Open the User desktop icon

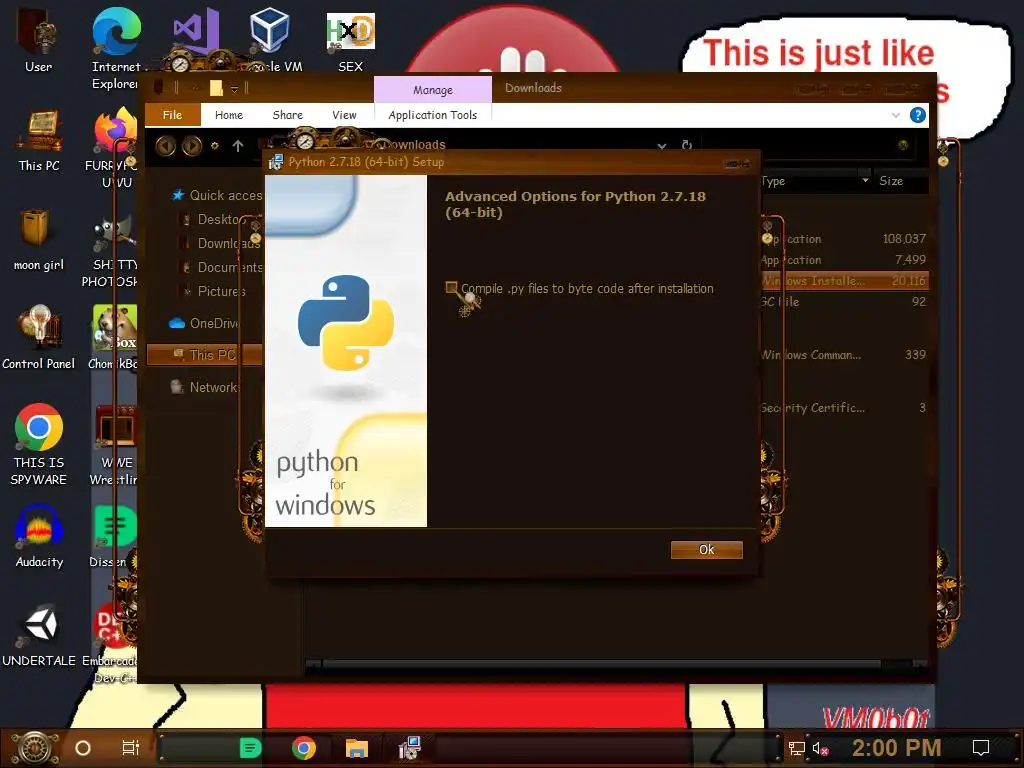point(39,40)
